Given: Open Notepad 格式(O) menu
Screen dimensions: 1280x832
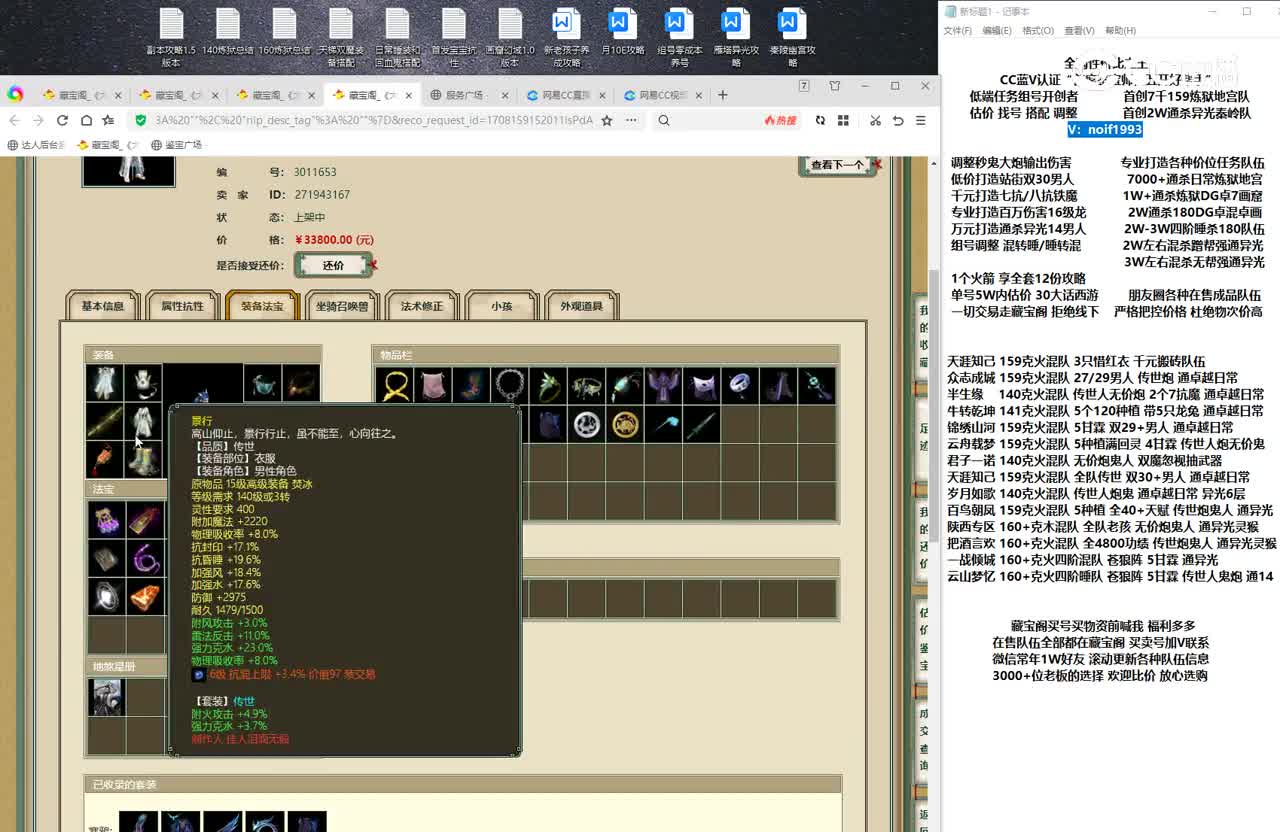Looking at the screenshot, I should pyautogui.click(x=1037, y=31).
